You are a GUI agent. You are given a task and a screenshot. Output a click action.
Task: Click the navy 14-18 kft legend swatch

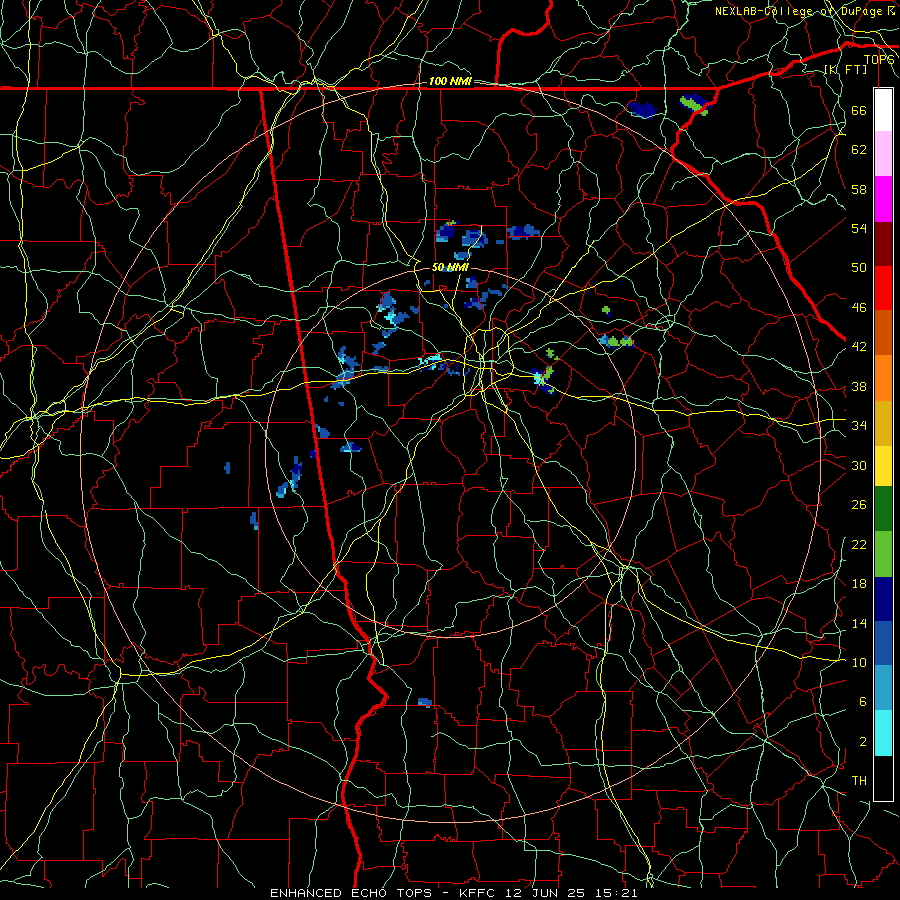tap(883, 599)
